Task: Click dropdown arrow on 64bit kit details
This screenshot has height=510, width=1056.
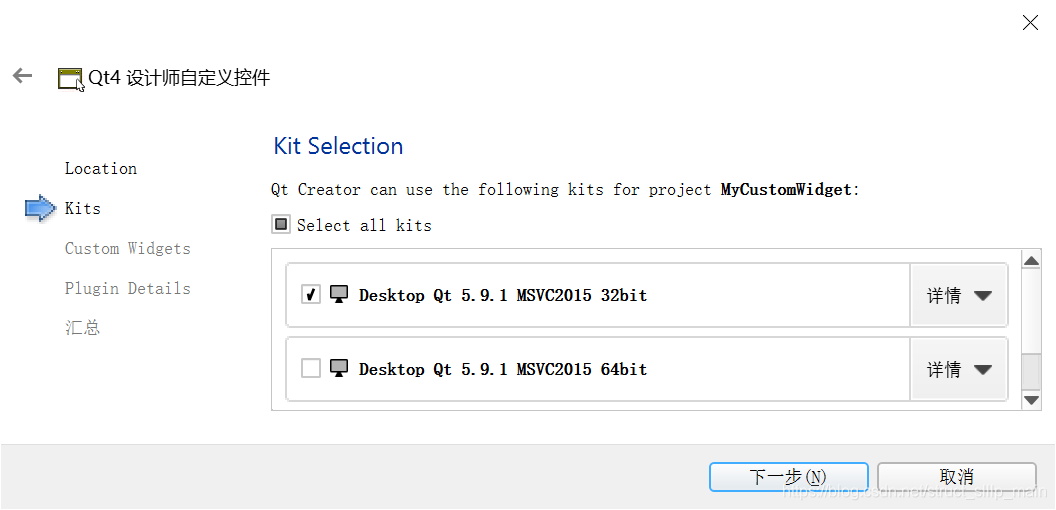Action: [x=983, y=369]
